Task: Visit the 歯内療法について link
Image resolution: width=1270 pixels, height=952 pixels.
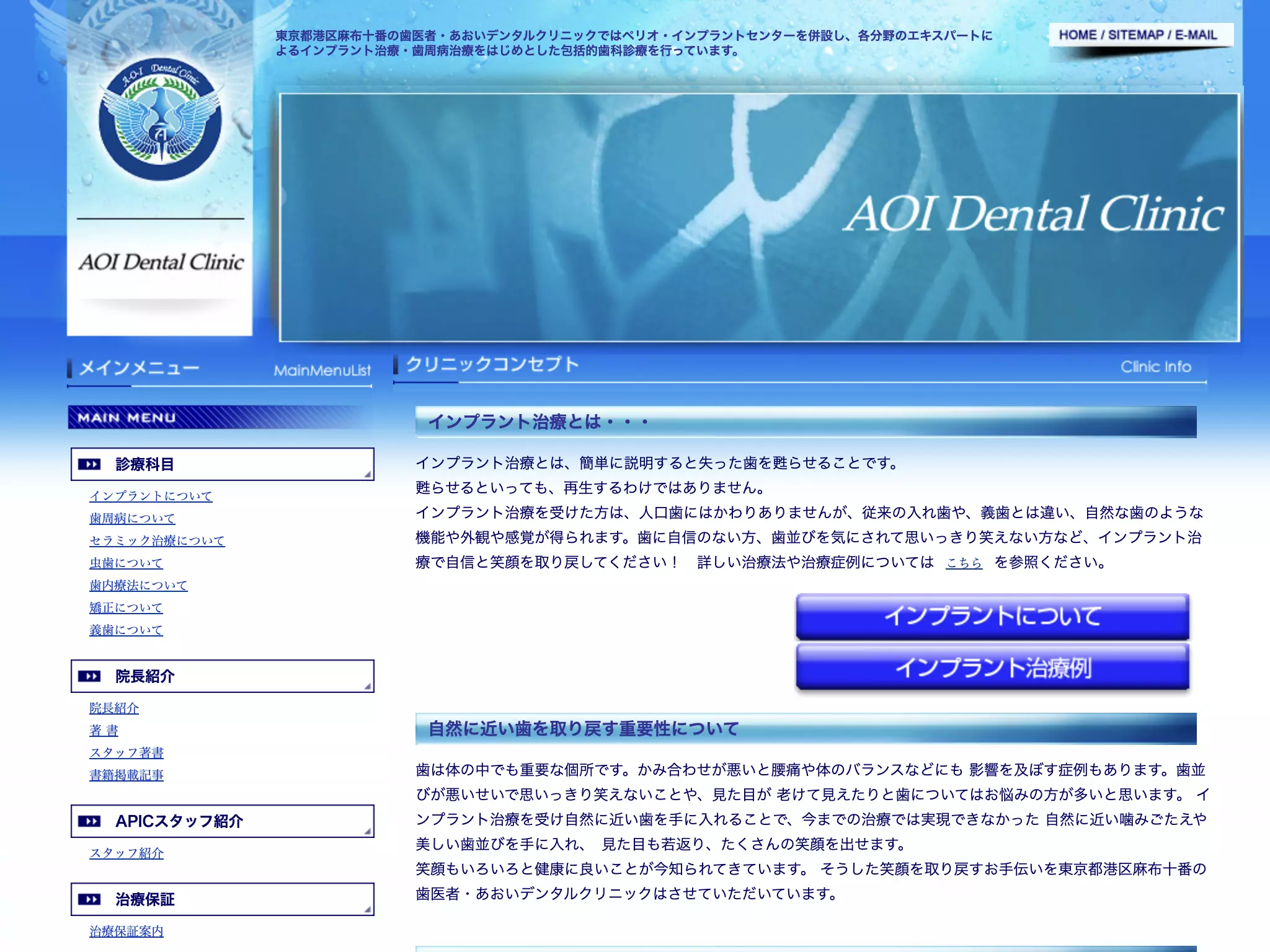Action: [138, 585]
